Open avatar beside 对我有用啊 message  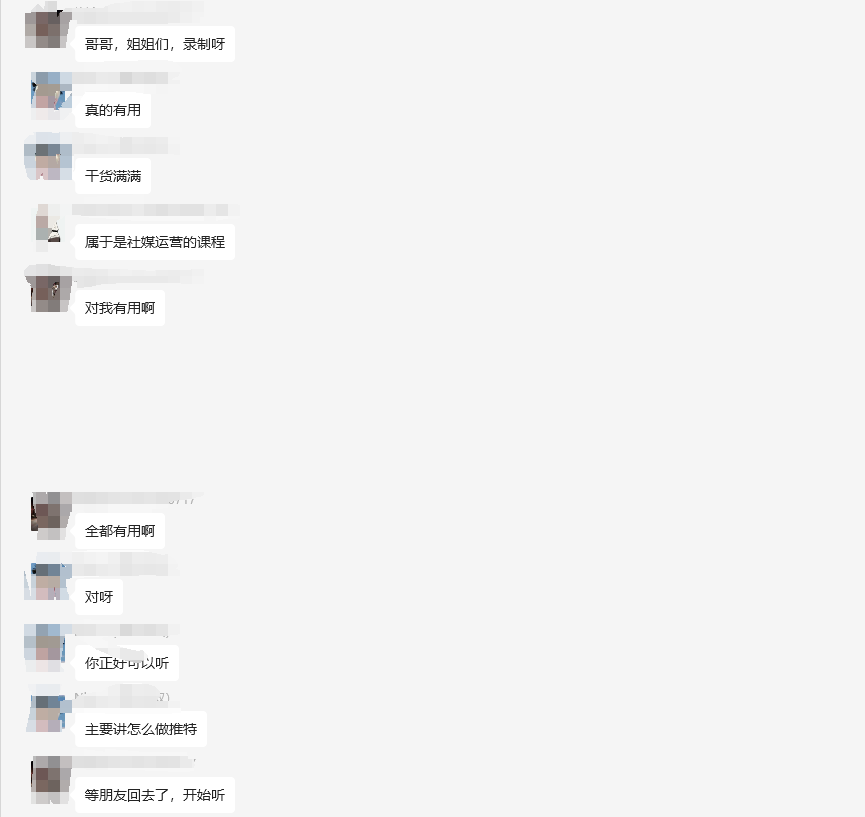[x=49, y=292]
